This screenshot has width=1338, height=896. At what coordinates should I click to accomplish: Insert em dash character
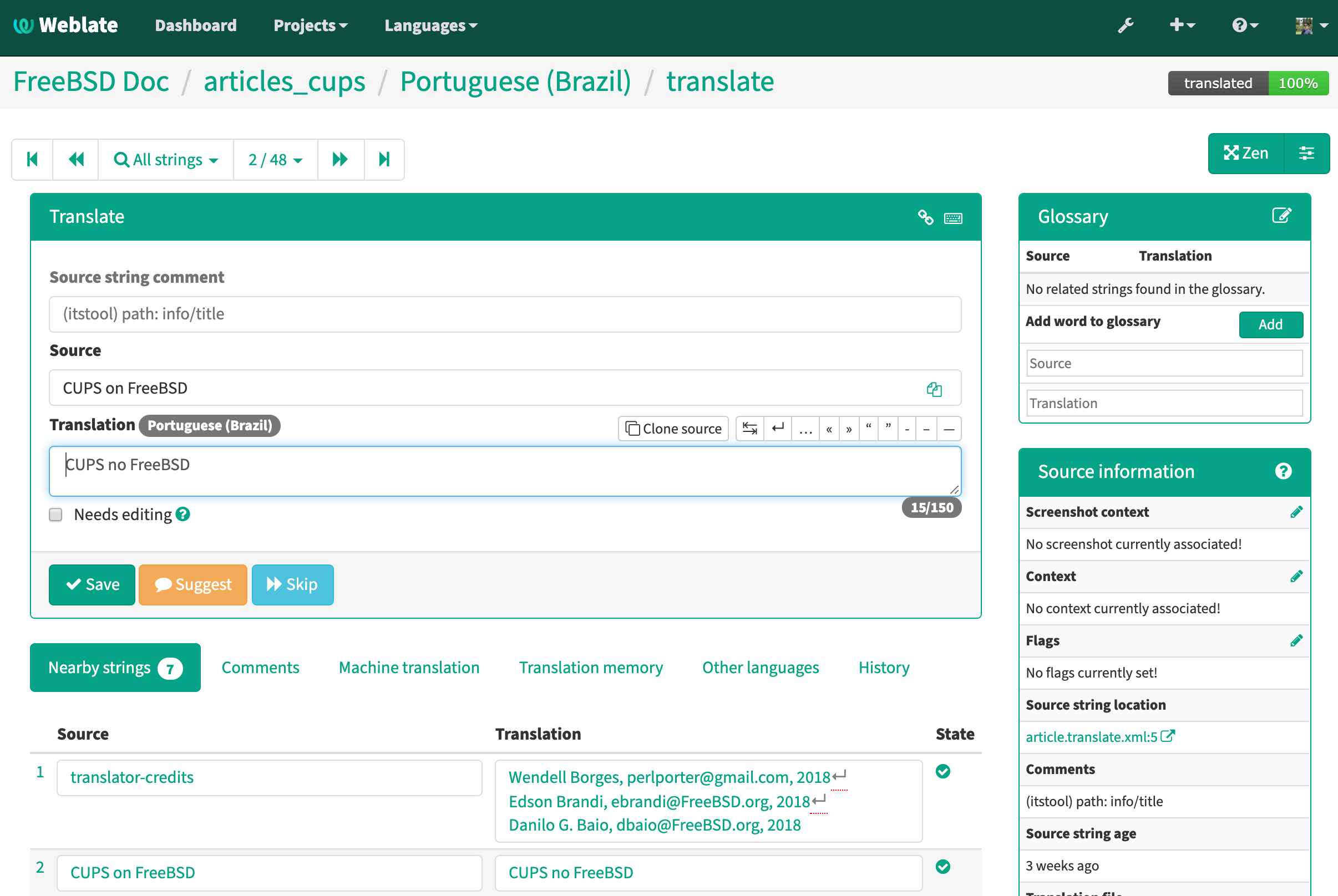(x=949, y=429)
